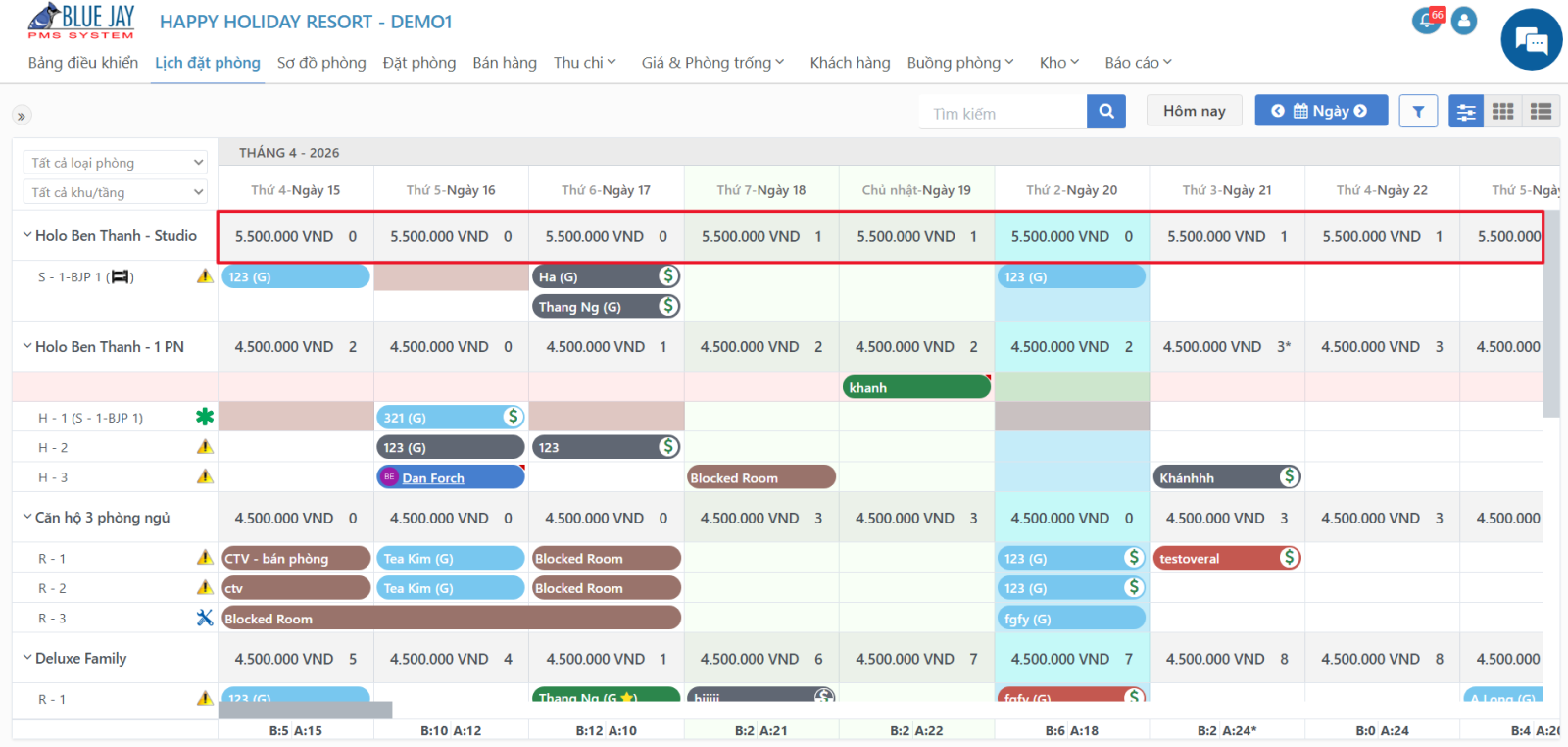The height and width of the screenshot is (747, 1568).
Task: Switch to grid view icon
Action: point(1503,112)
